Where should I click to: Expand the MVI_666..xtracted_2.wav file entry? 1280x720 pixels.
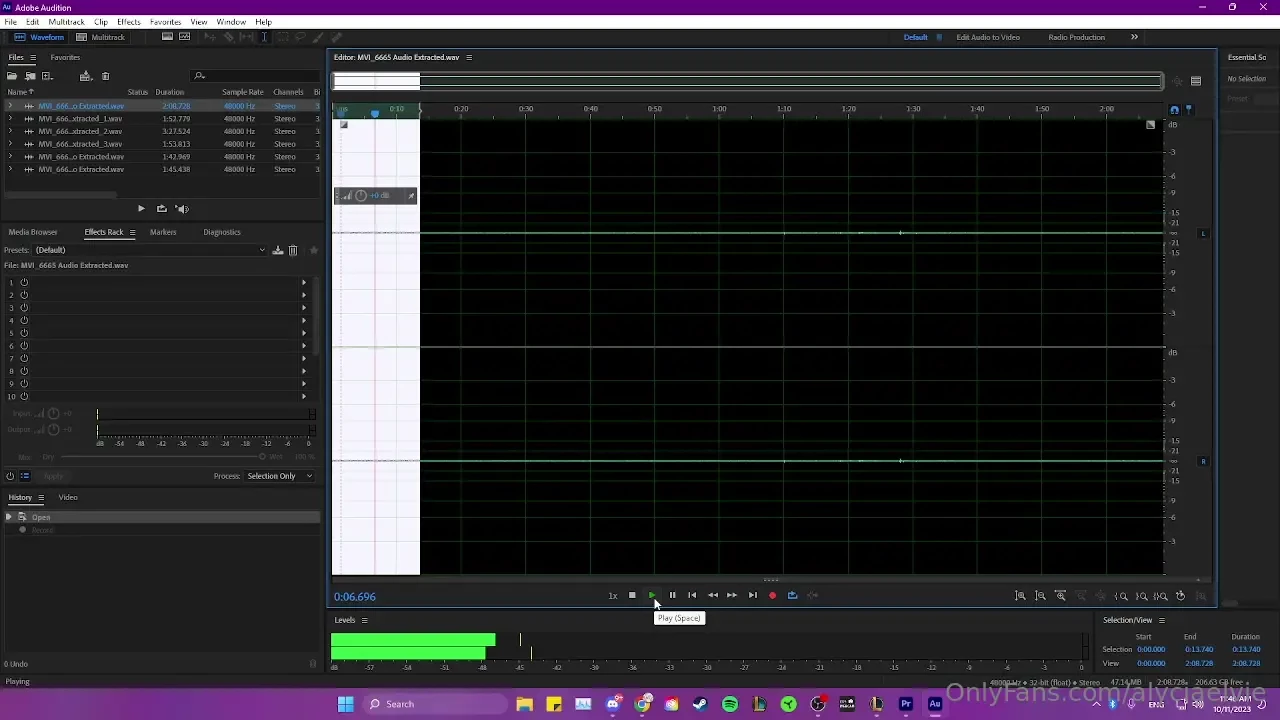coord(10,131)
